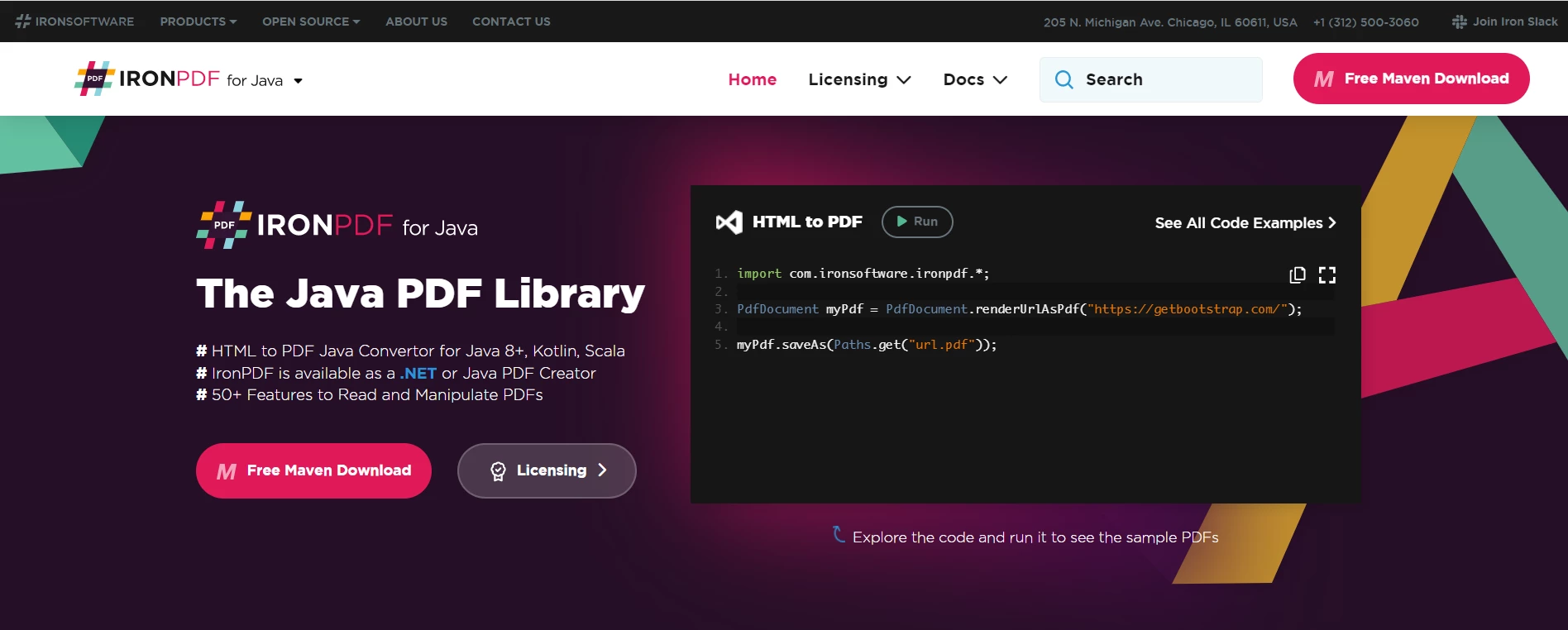Copy the code using the copy icon

click(1298, 274)
